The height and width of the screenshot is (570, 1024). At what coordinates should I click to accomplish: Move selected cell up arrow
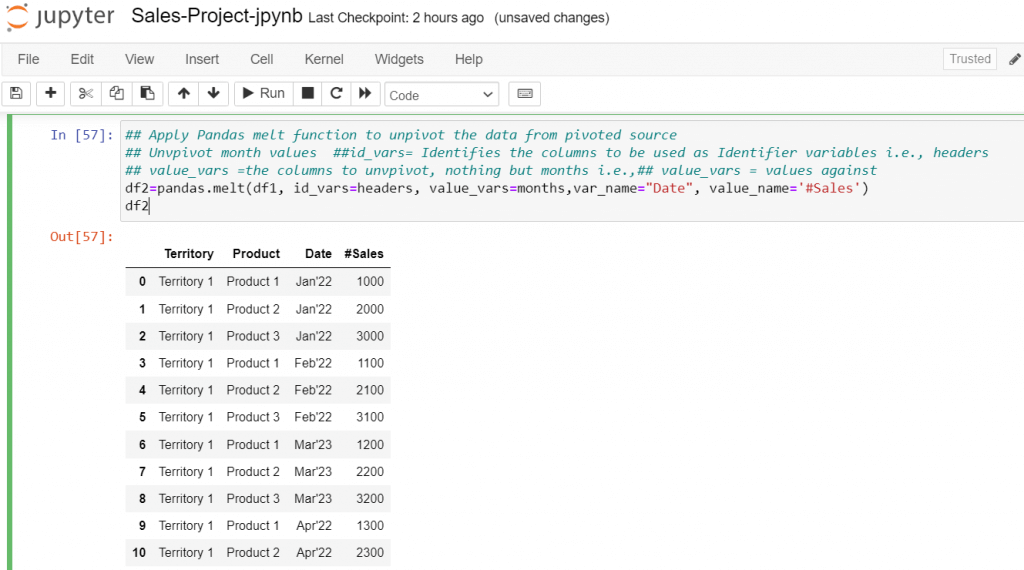pyautogui.click(x=183, y=94)
